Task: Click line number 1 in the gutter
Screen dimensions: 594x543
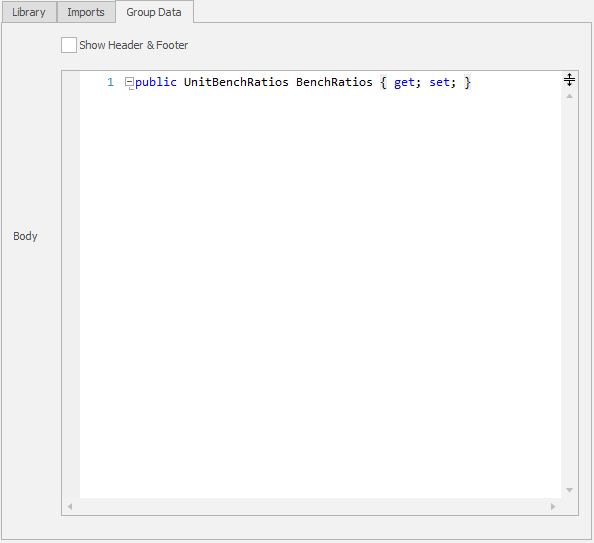Action: point(110,82)
